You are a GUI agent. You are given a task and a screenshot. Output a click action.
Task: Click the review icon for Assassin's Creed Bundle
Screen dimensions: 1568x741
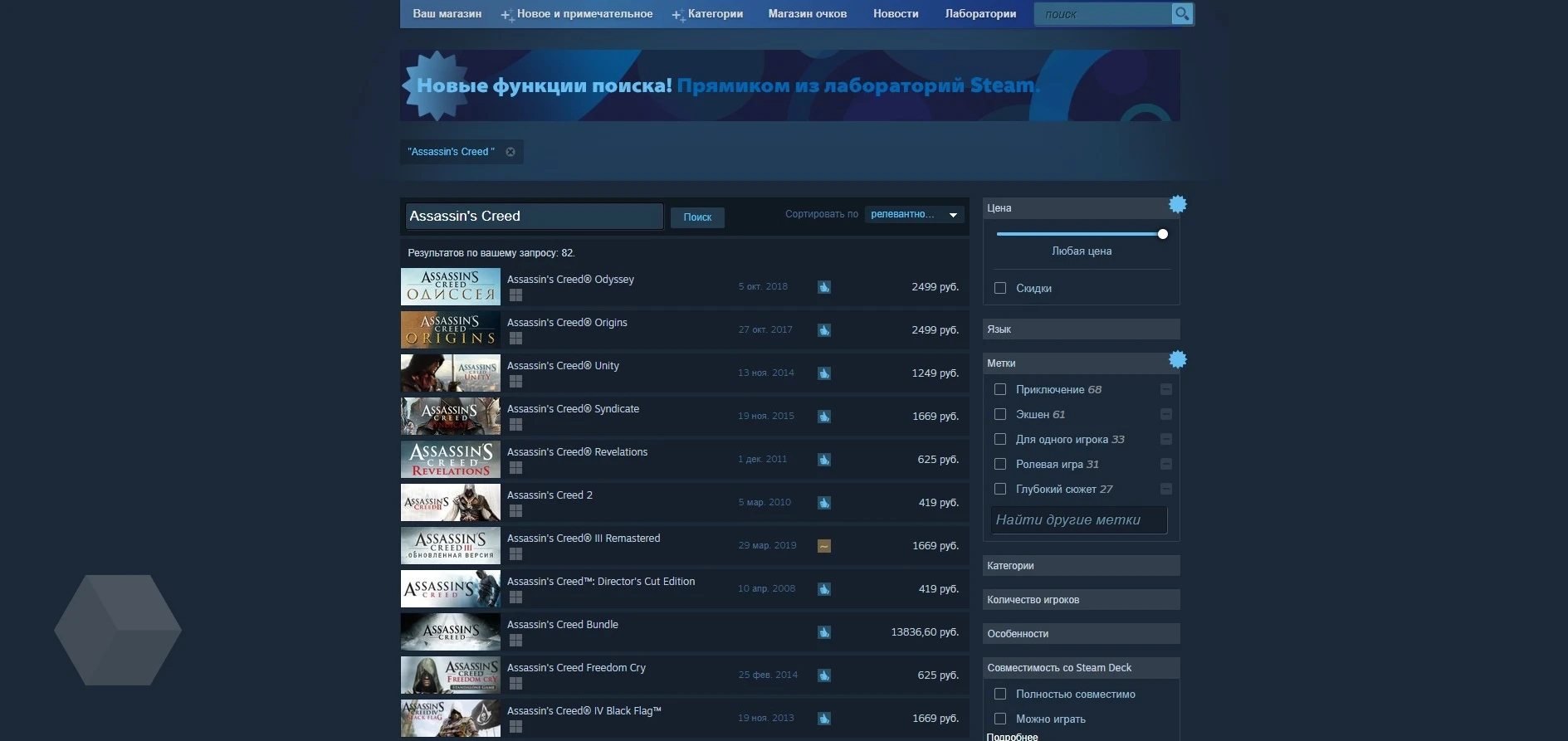coord(824,632)
